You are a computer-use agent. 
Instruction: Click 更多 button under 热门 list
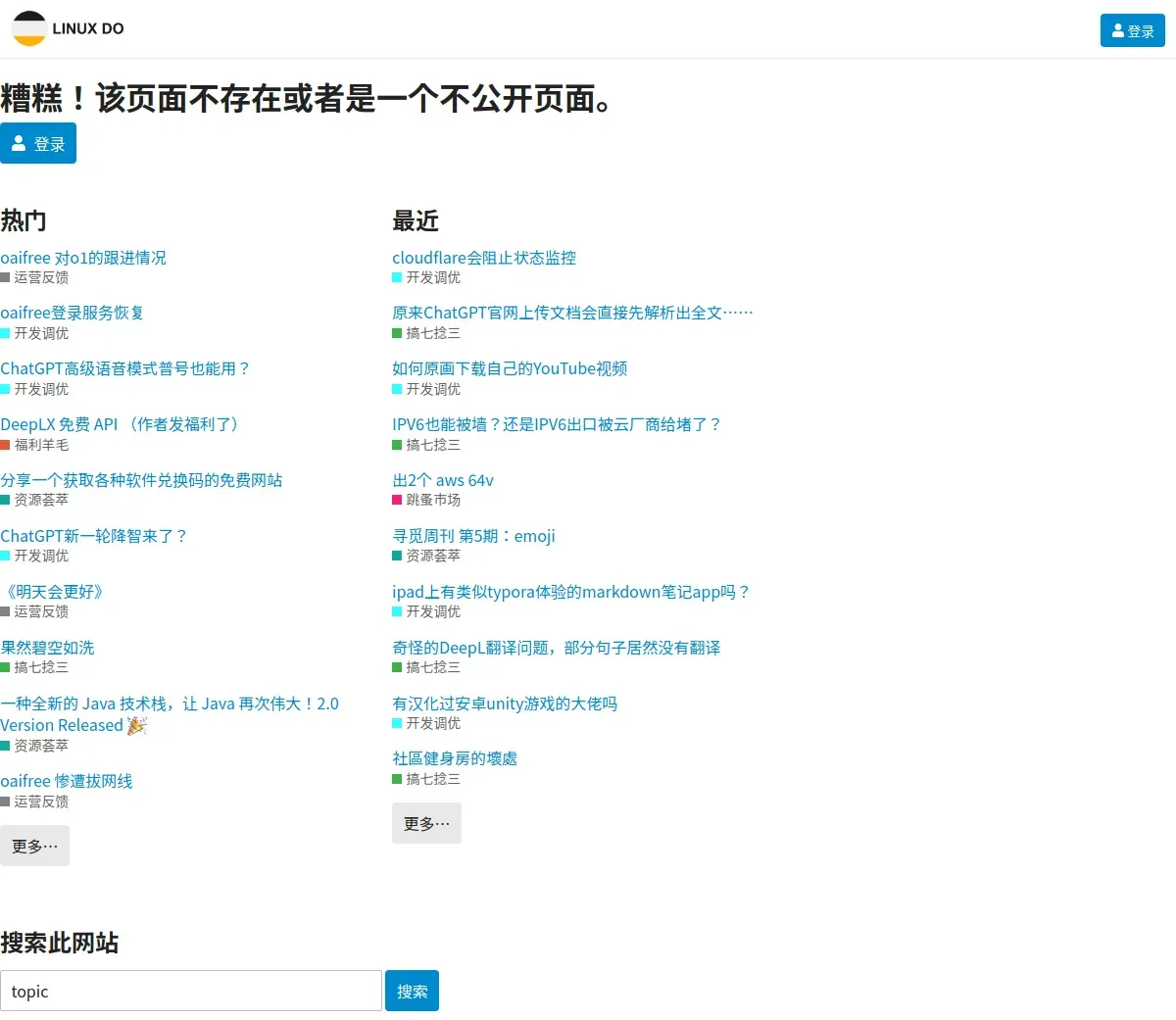[x=34, y=846]
